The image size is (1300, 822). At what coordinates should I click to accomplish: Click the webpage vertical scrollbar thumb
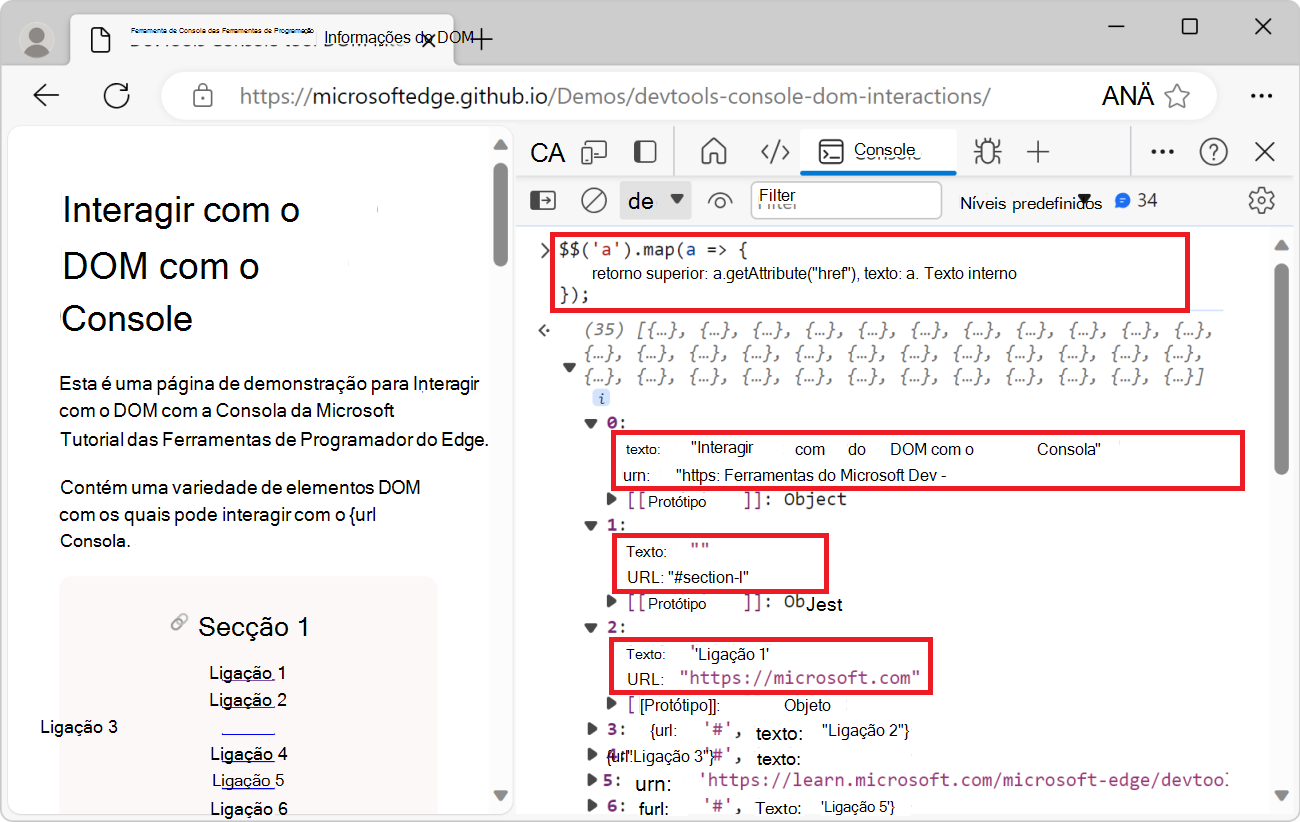(500, 214)
